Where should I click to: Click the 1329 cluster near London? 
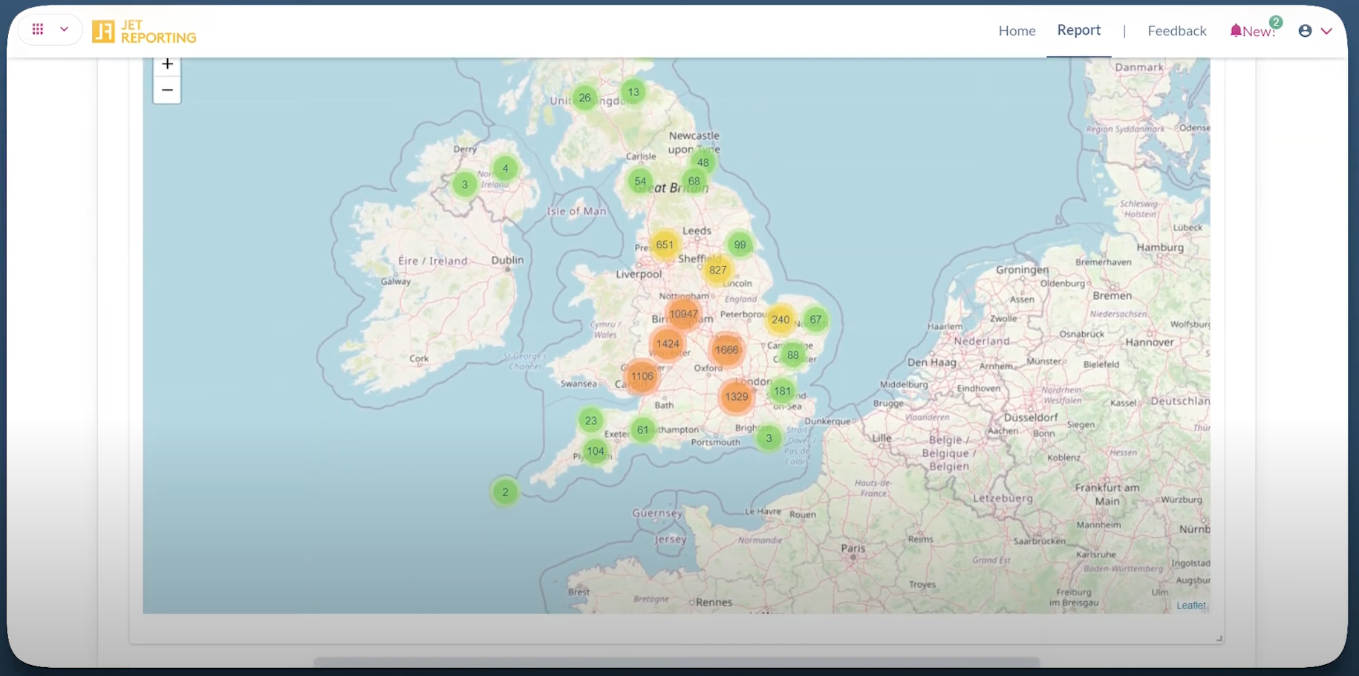coord(736,397)
